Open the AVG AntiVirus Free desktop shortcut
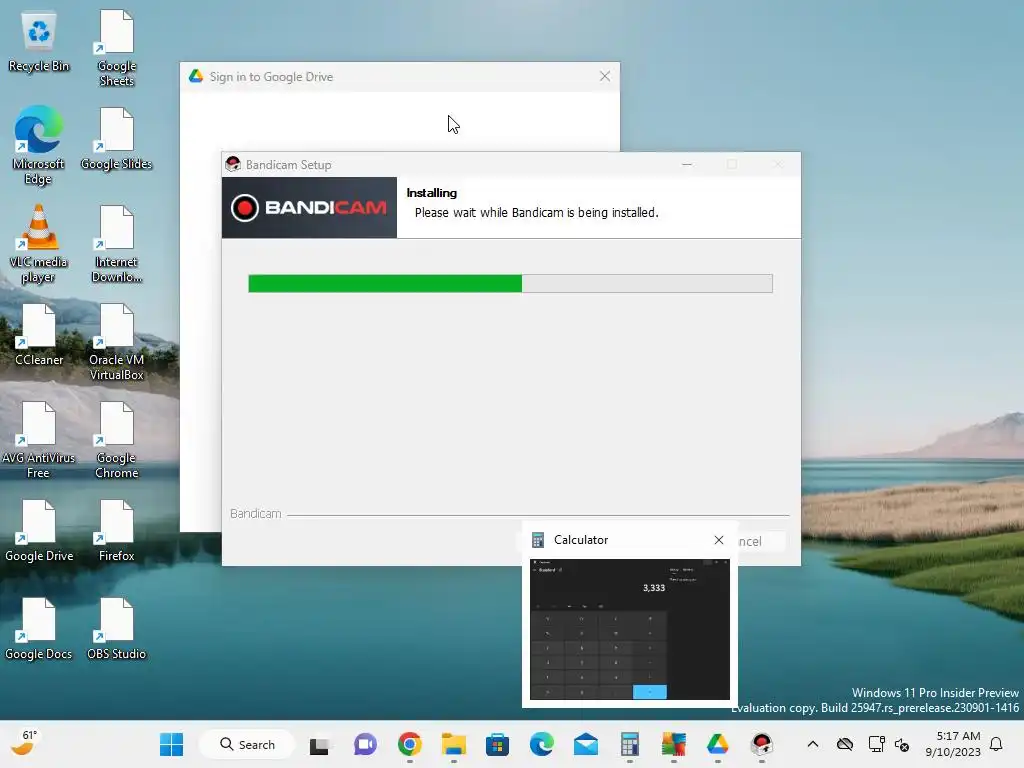 pos(39,440)
